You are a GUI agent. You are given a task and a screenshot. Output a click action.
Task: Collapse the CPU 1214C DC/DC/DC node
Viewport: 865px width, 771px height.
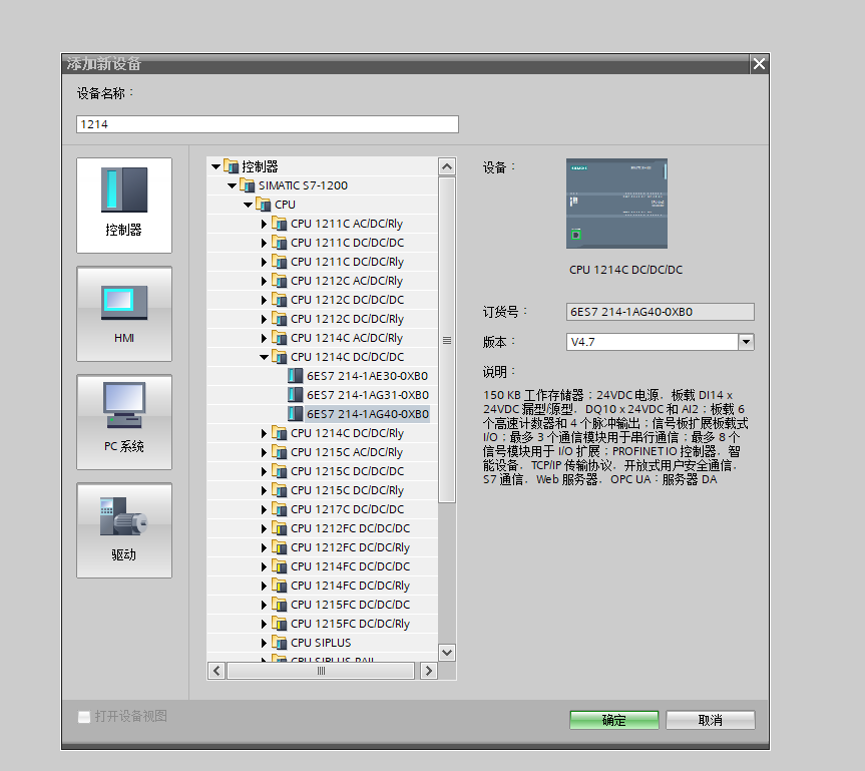tap(264, 357)
